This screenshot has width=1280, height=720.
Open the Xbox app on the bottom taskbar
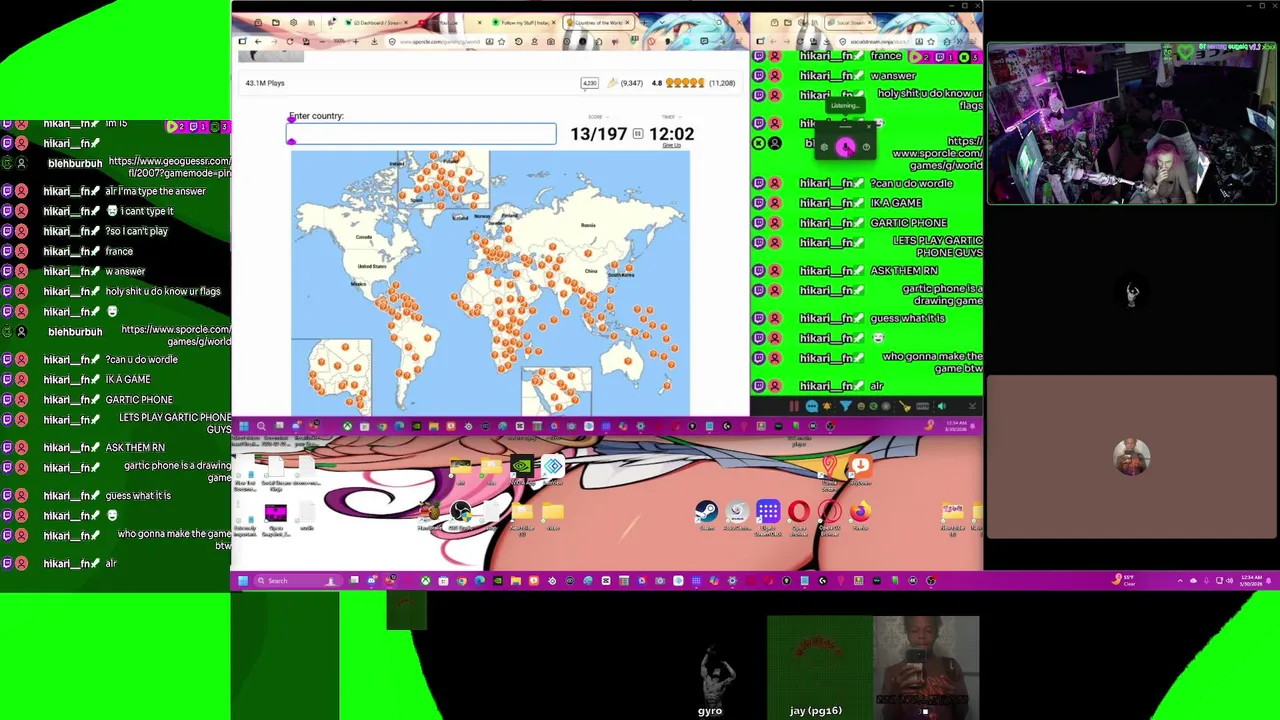tap(425, 580)
